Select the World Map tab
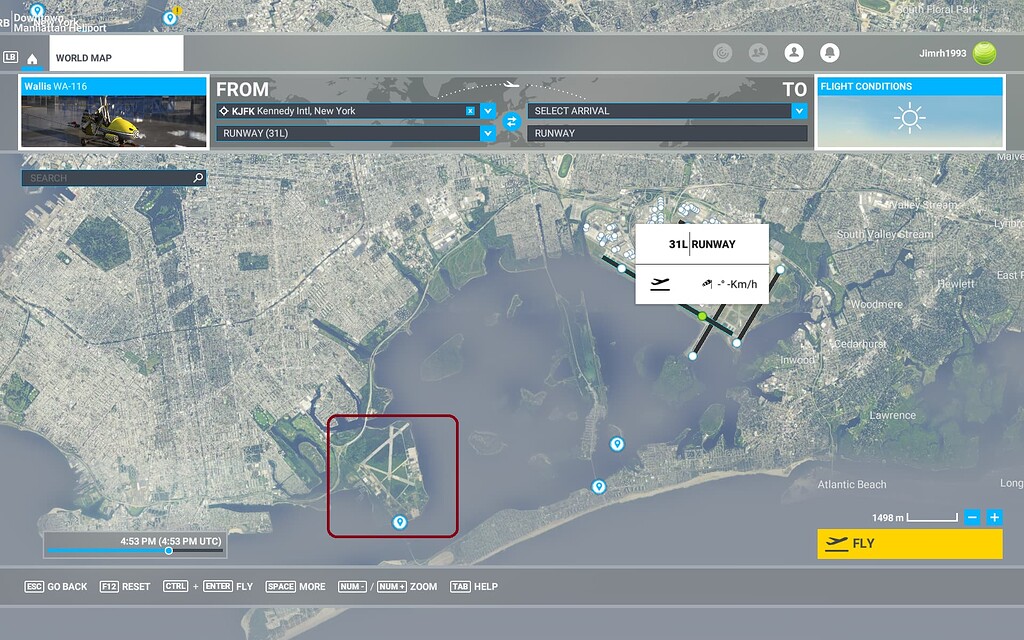 pos(116,57)
